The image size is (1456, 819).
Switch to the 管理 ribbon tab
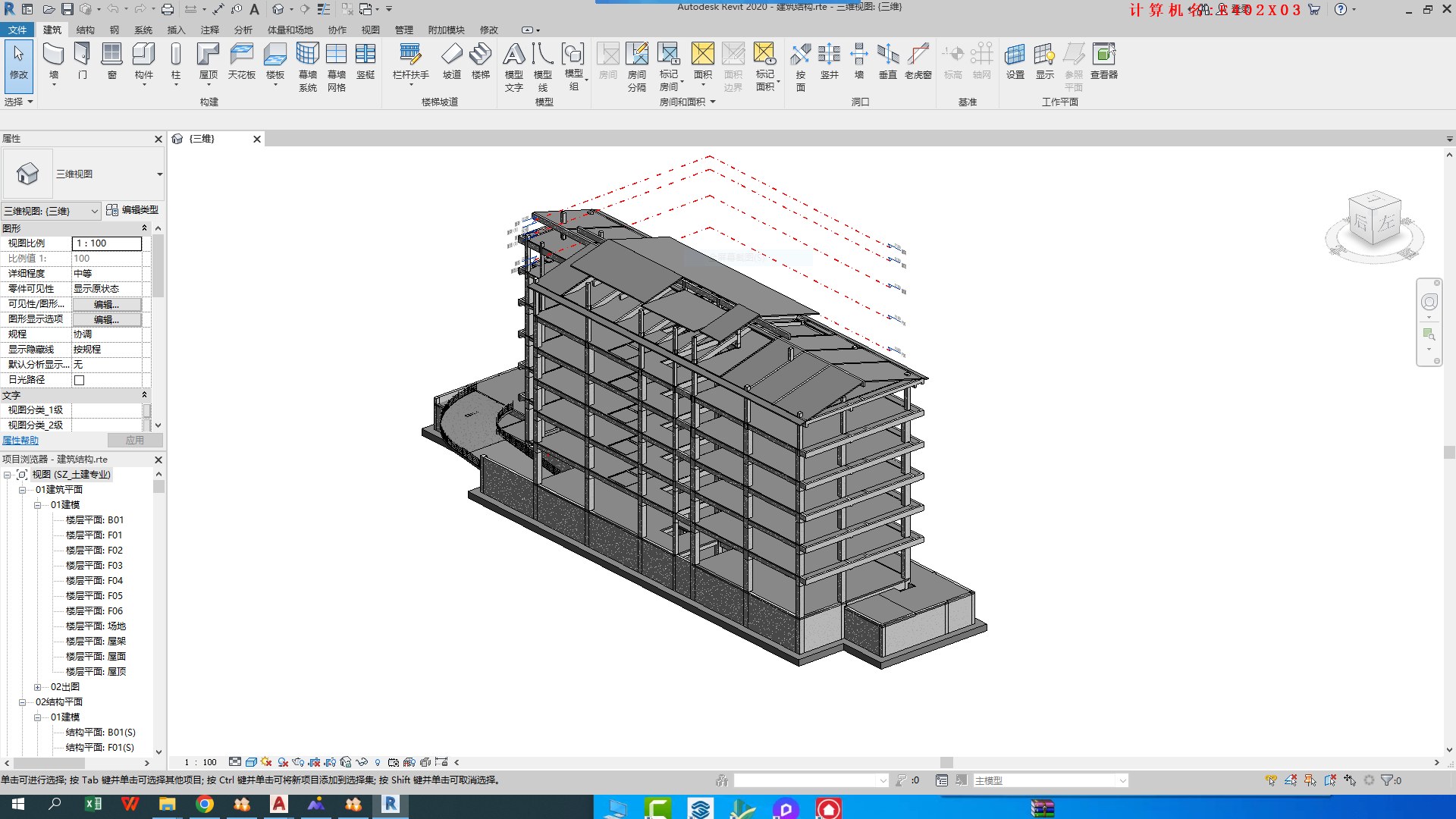[x=403, y=30]
